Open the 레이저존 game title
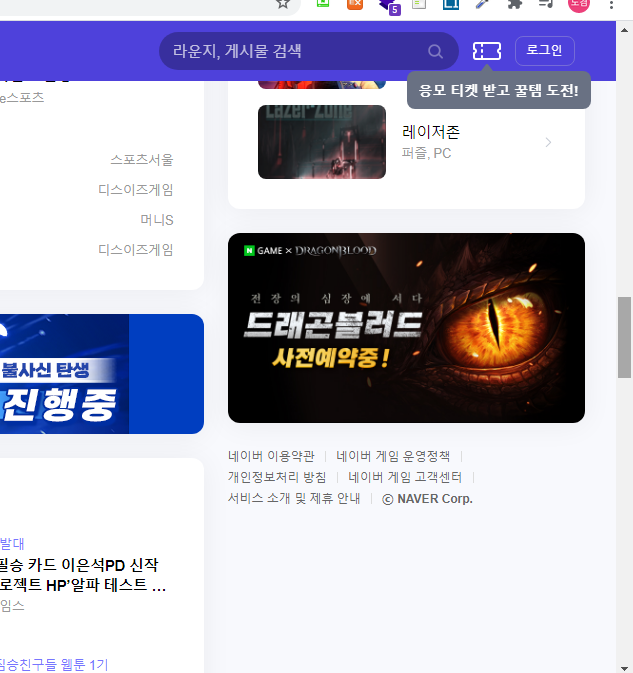This screenshot has height=673, width=633. (431, 132)
